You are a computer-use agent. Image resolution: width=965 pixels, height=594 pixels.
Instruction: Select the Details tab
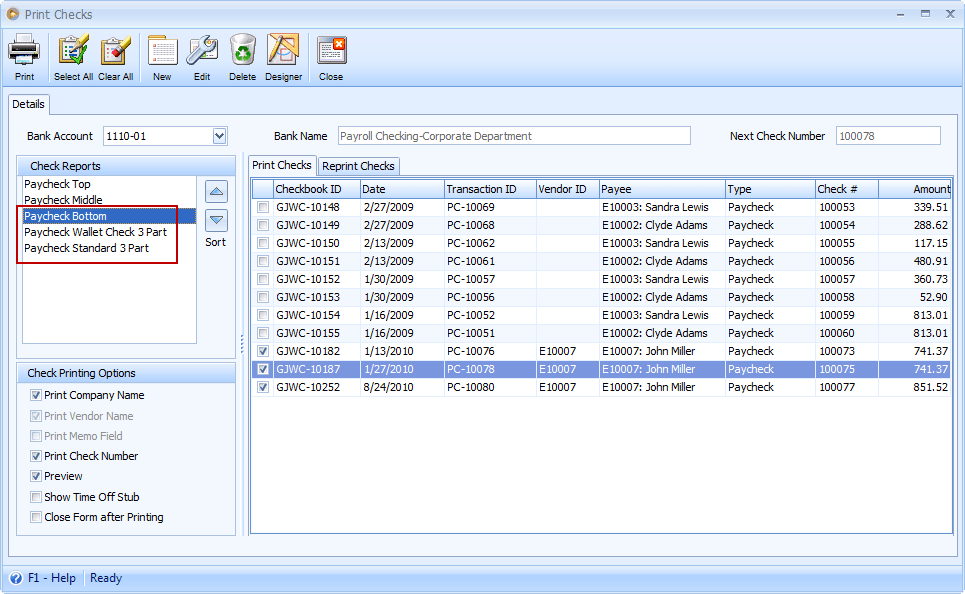click(28, 104)
